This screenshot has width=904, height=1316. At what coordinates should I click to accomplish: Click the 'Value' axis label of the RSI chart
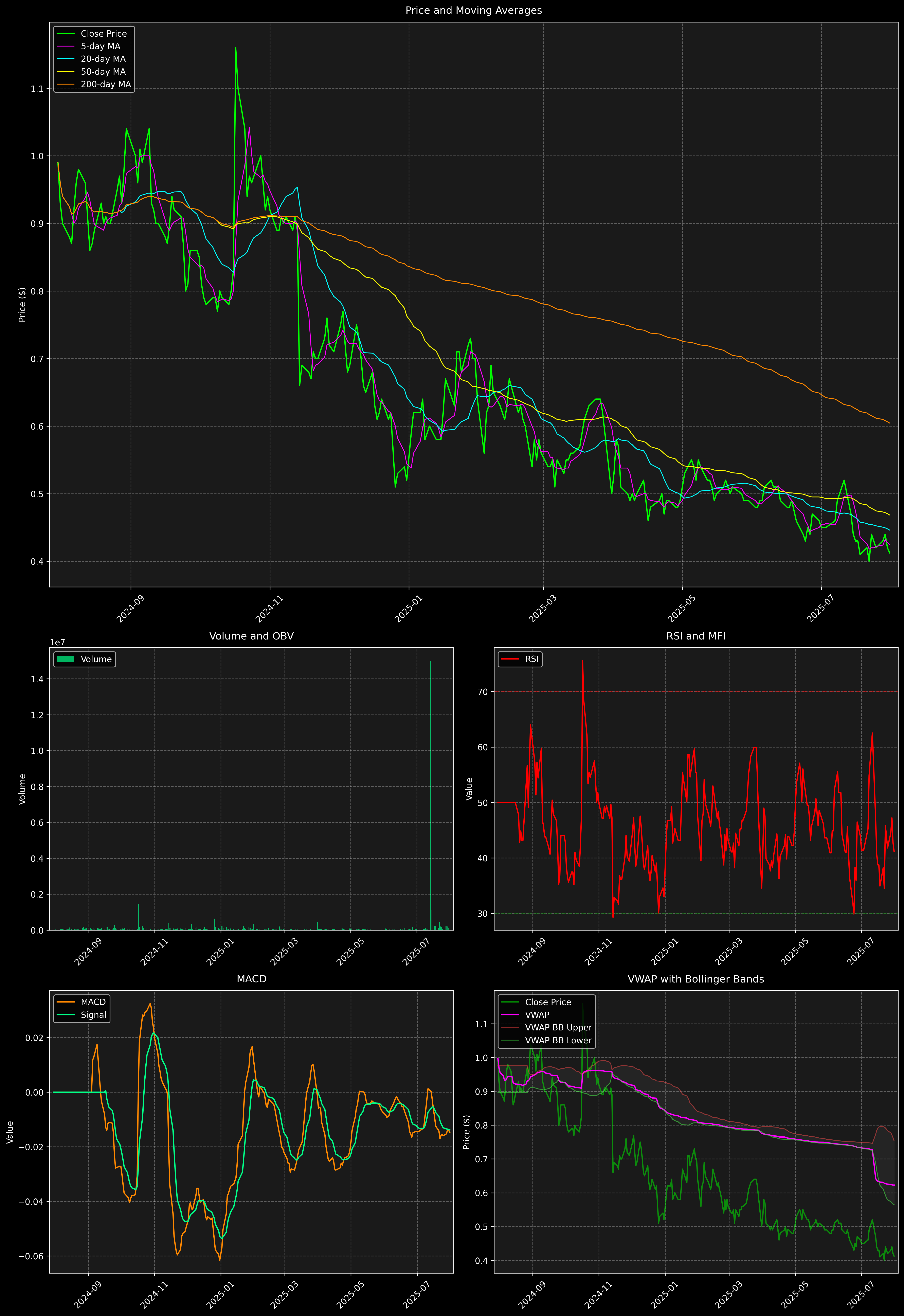pos(469,789)
